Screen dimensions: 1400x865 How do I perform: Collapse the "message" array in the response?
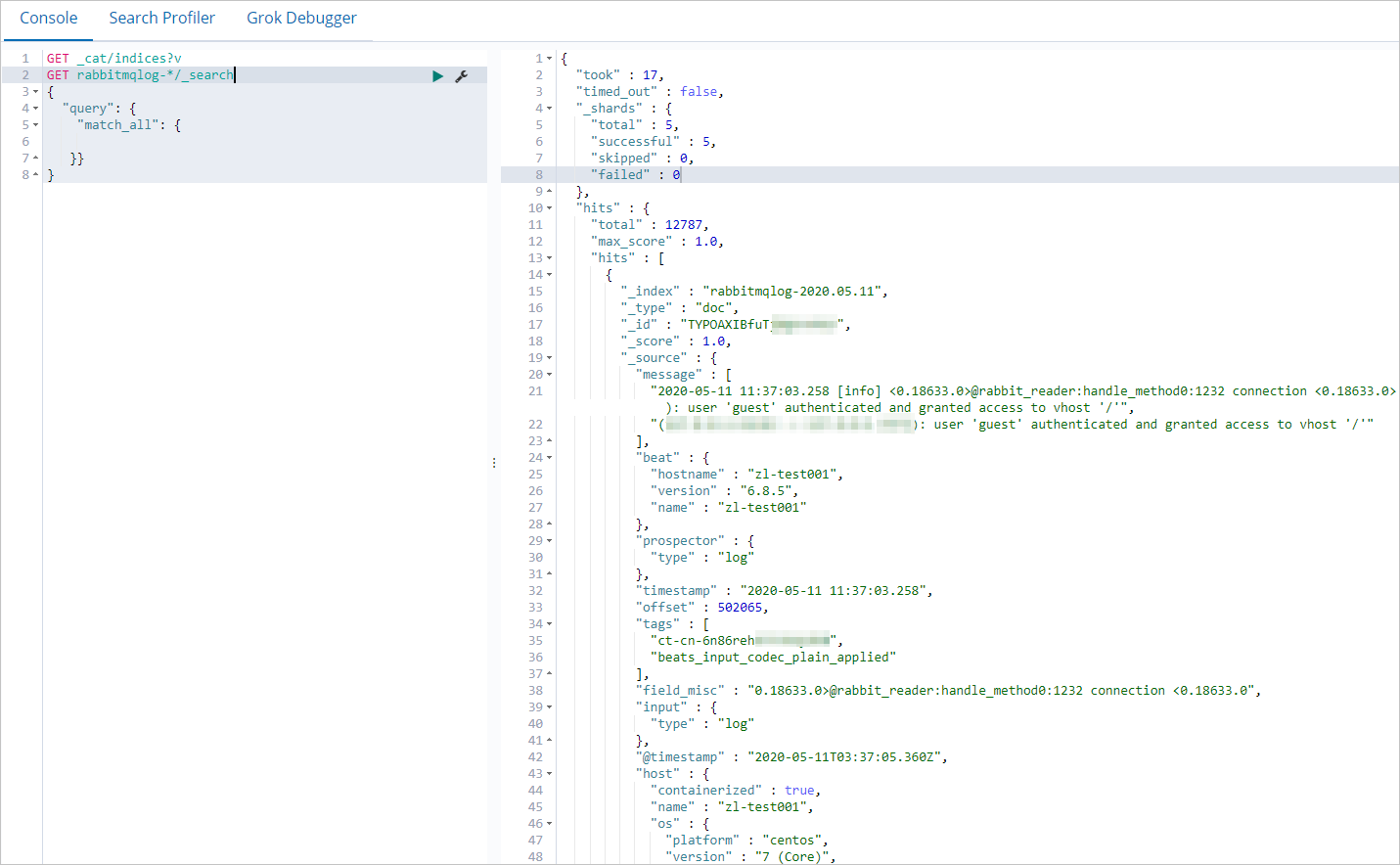pyautogui.click(x=550, y=375)
